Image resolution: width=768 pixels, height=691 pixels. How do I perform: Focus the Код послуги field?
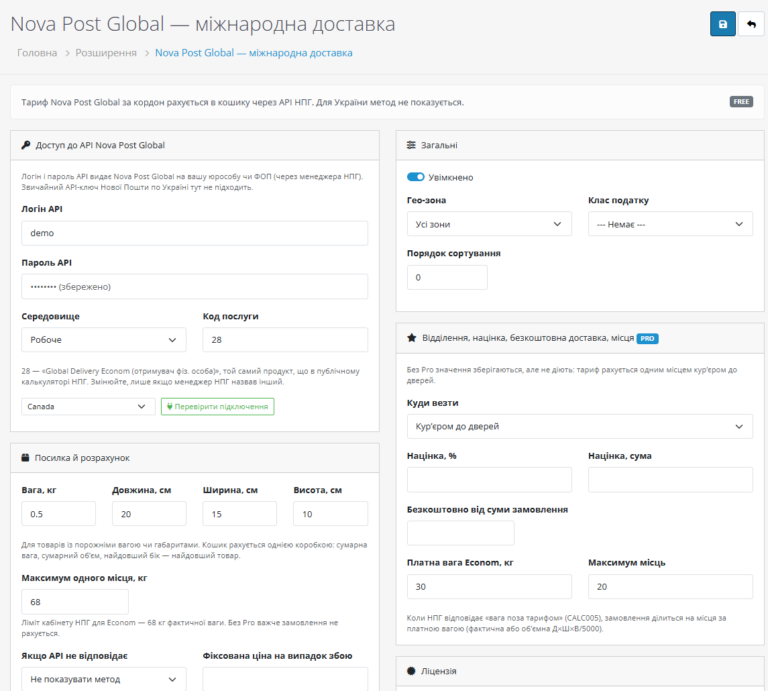click(x=285, y=340)
